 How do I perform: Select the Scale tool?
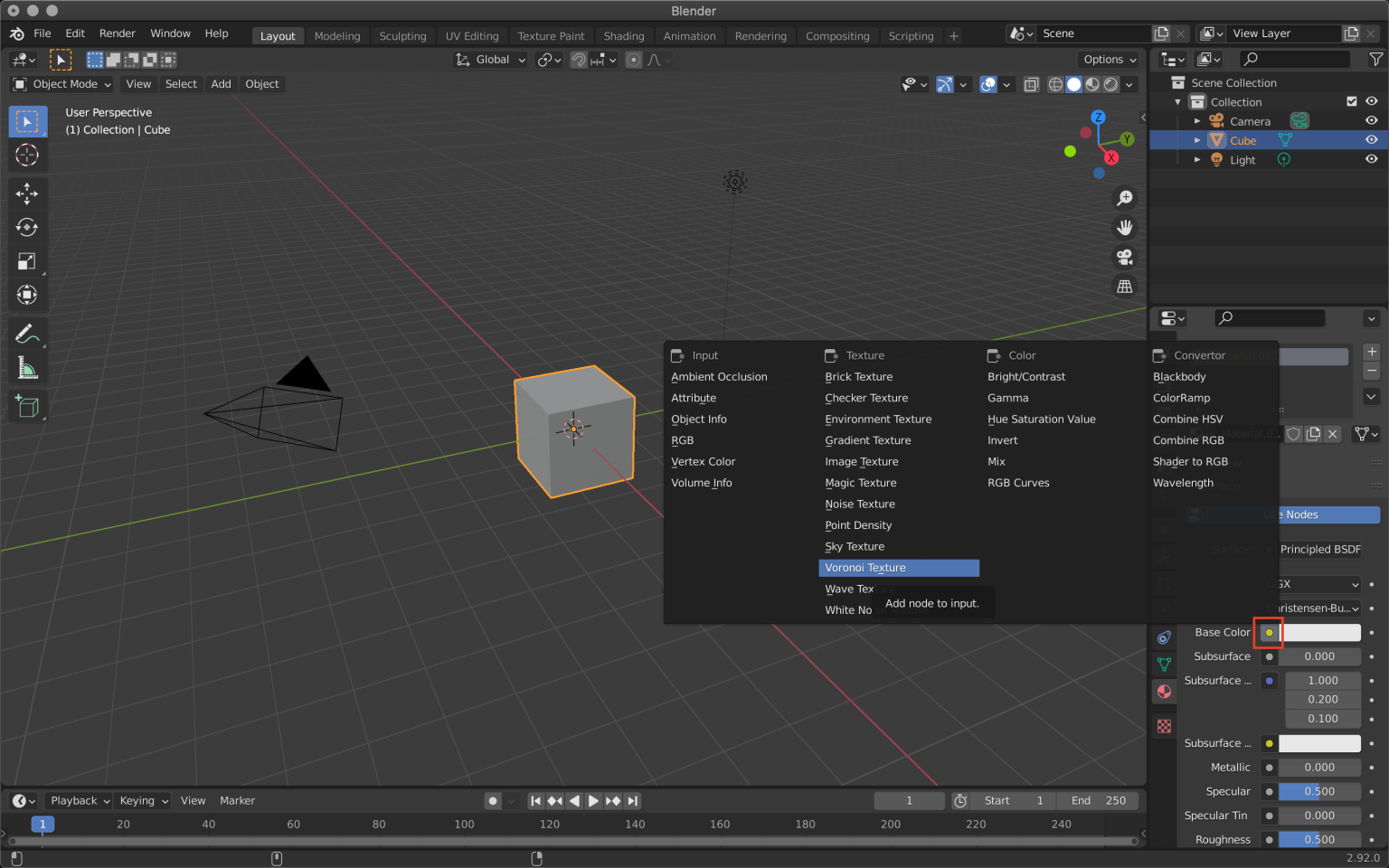coord(27,260)
